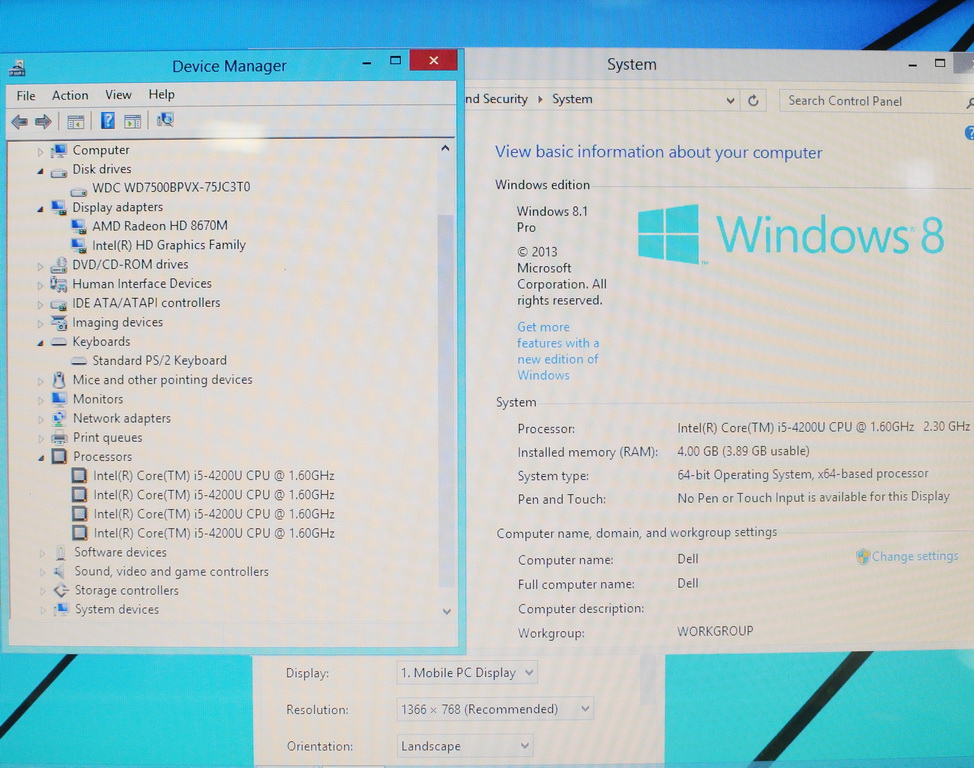Select the 'Print queues' tree label

click(107, 437)
